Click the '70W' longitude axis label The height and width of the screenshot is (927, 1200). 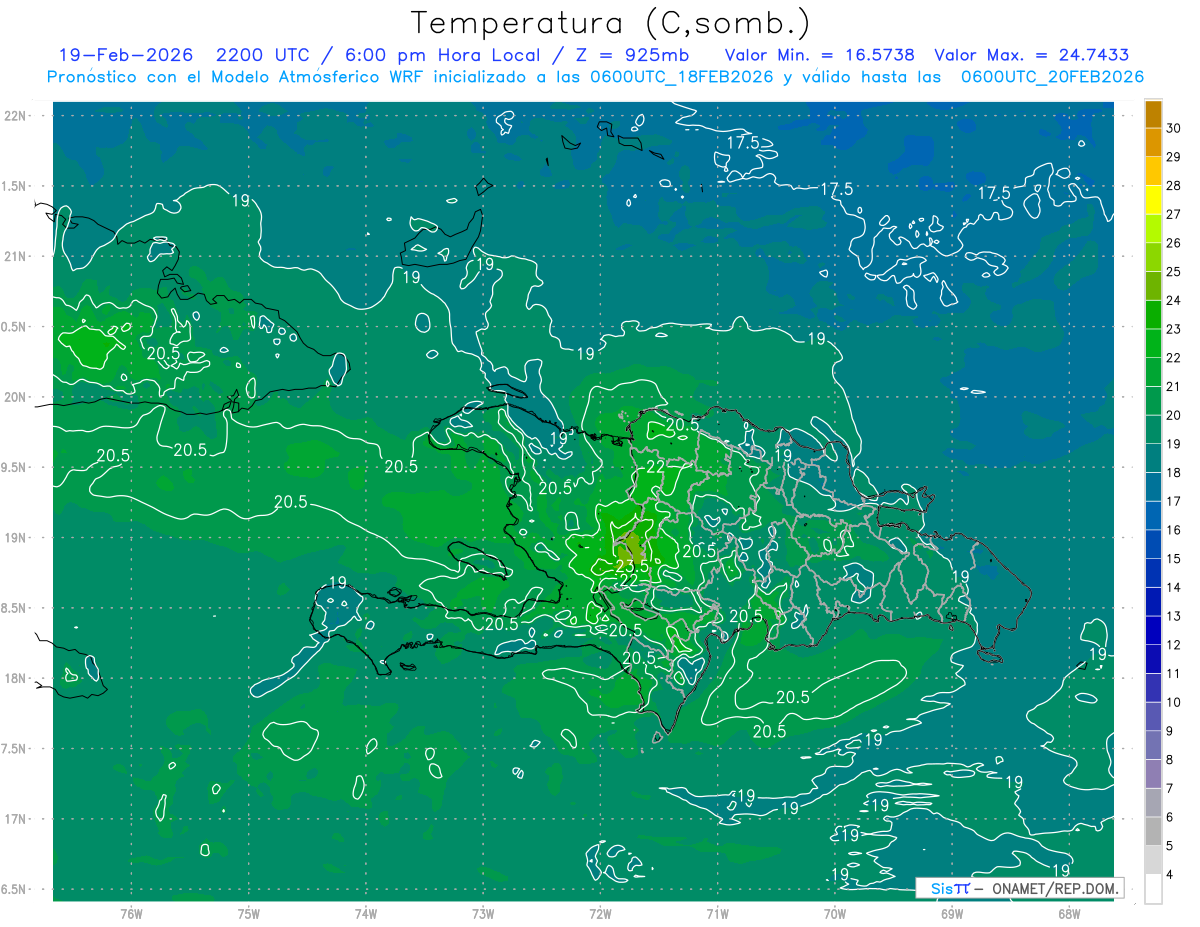point(834,913)
